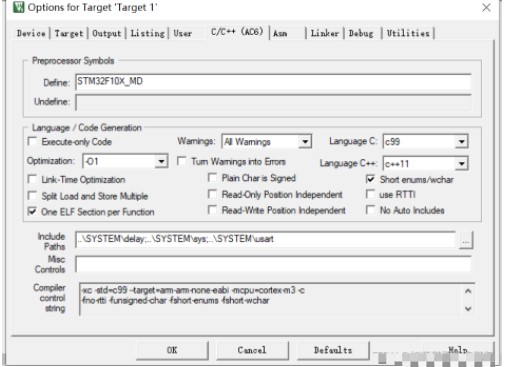Click the Keil app icon in title bar

point(19,7)
